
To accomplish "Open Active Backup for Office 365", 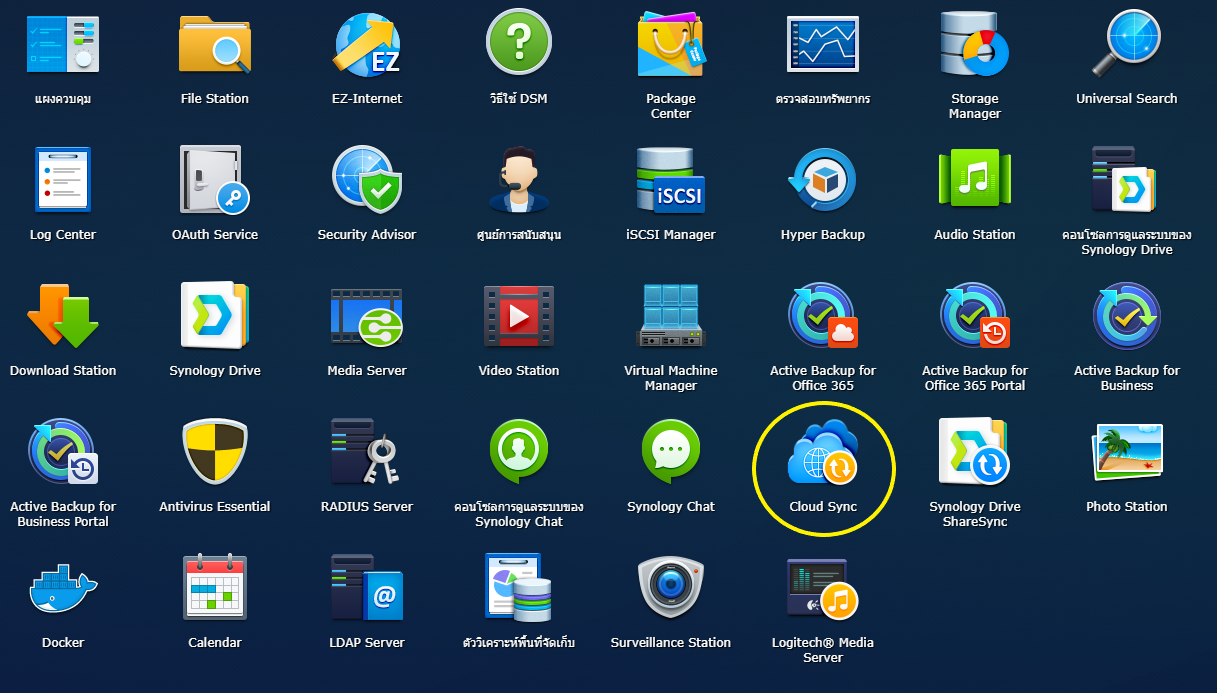I will (823, 315).
